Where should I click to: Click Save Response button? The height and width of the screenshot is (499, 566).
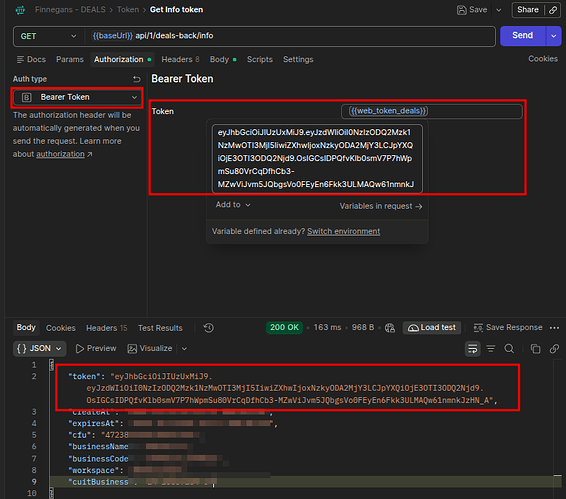[508, 327]
